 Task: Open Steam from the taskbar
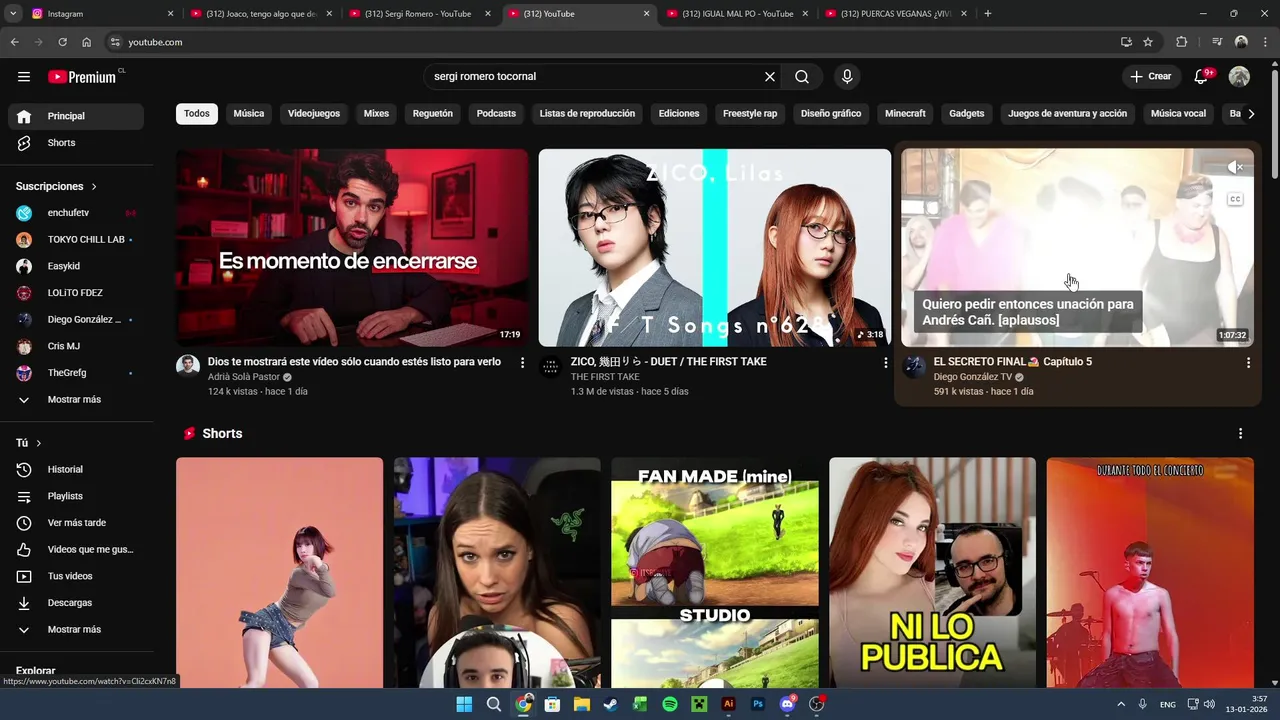tap(611, 704)
